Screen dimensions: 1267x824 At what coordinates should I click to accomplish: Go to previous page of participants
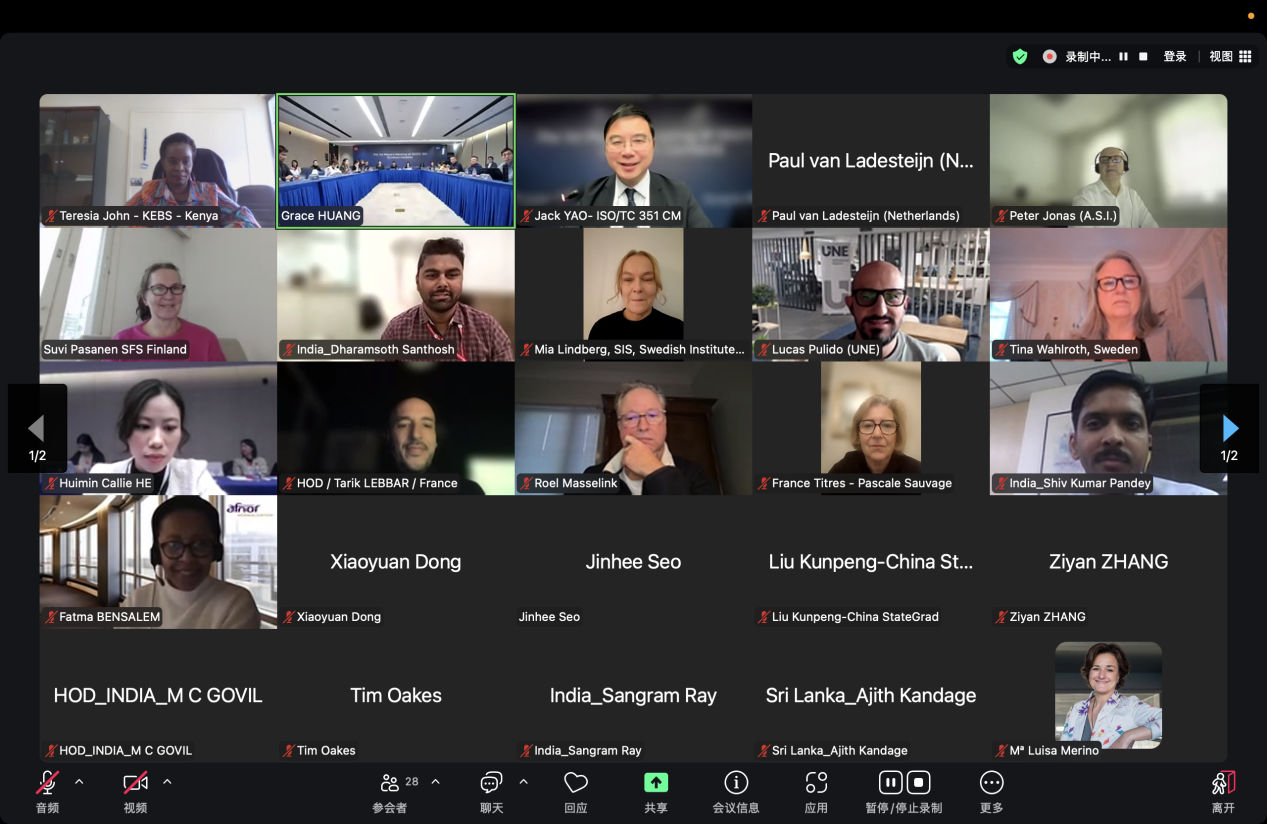[37, 429]
